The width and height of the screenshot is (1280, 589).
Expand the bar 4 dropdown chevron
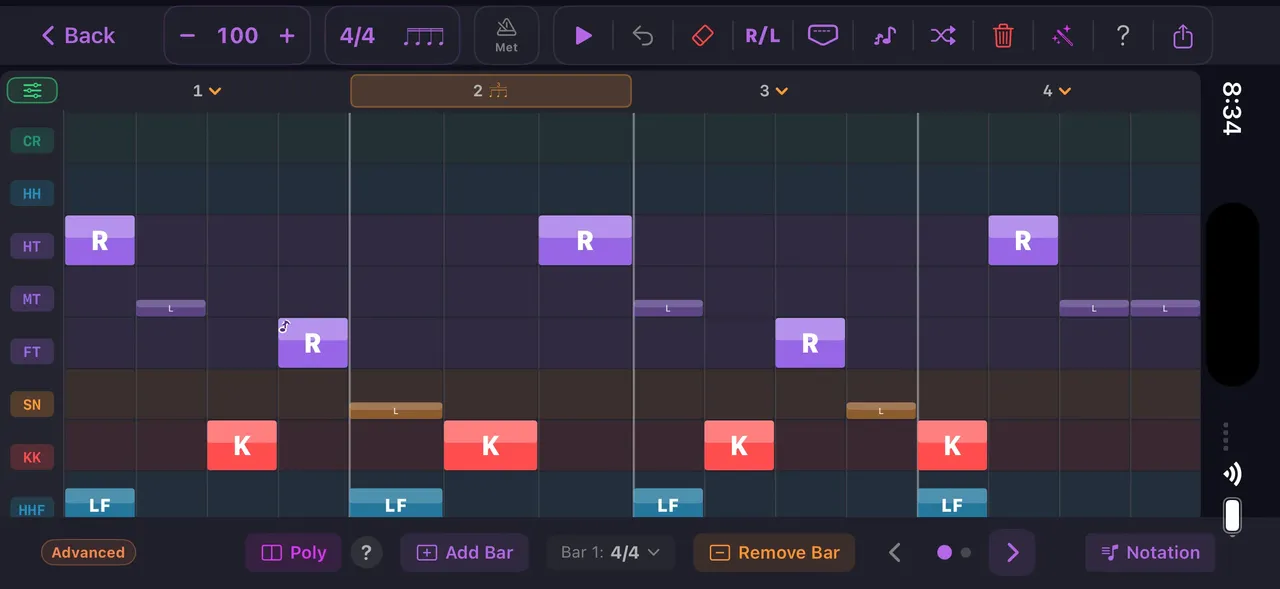tap(1065, 91)
